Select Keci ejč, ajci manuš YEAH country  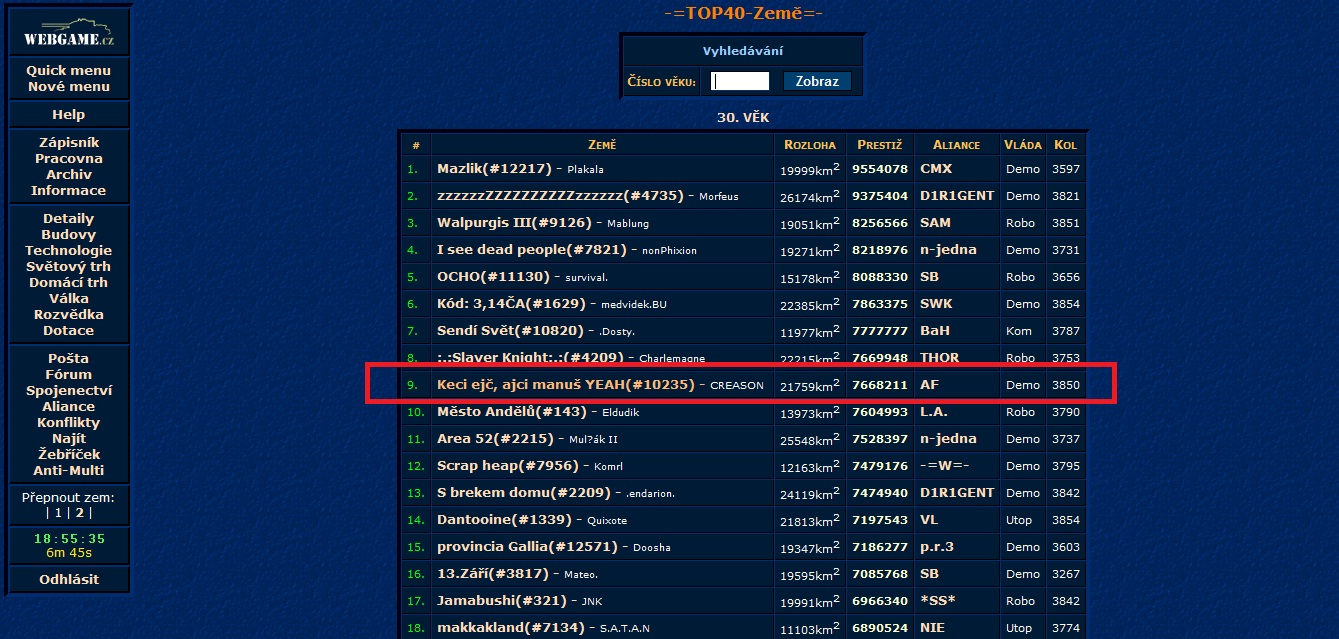coord(565,384)
